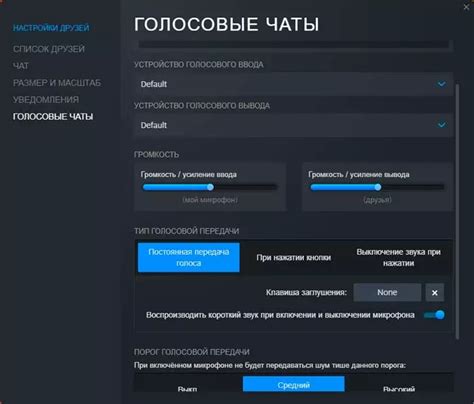Select Выключение звука при нажатии mode
Viewport: 474px width, 404px height.
click(x=399, y=257)
